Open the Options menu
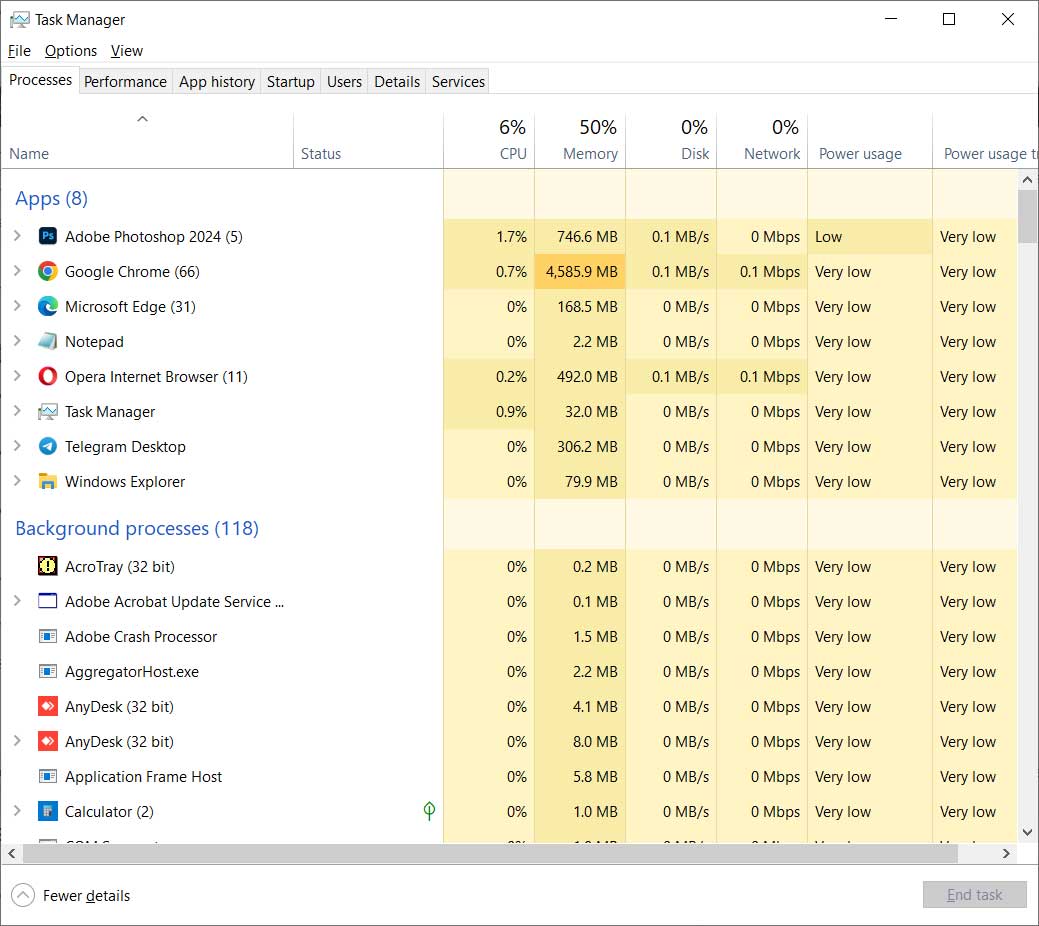 coord(70,50)
